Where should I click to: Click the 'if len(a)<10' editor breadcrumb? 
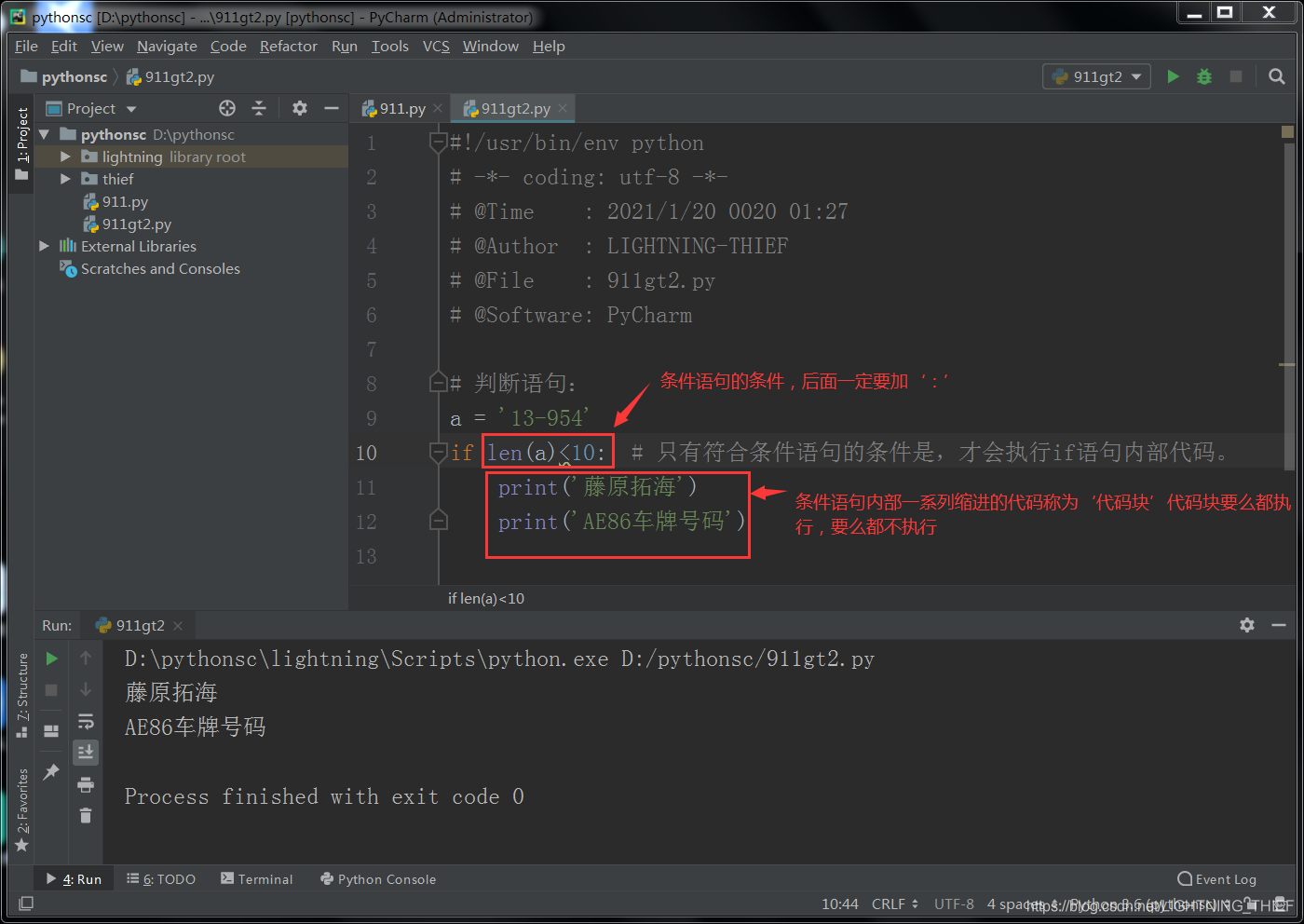486,598
